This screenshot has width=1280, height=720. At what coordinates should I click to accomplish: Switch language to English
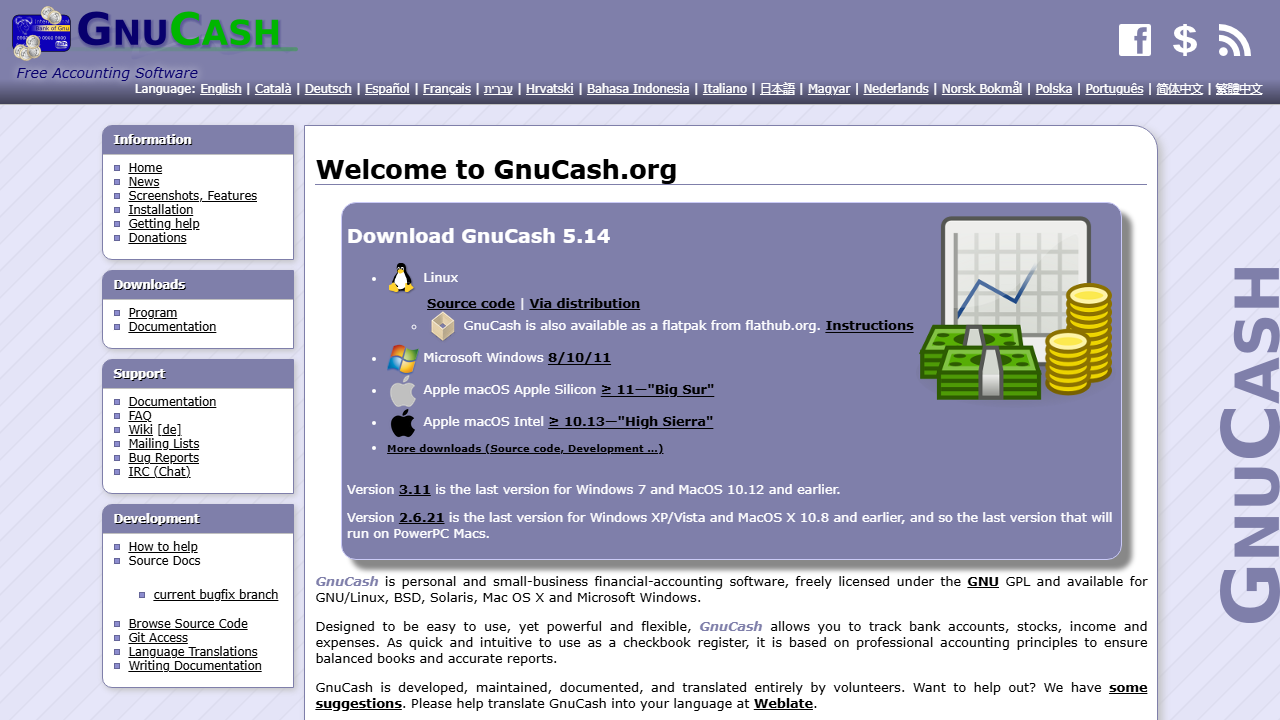[x=221, y=89]
